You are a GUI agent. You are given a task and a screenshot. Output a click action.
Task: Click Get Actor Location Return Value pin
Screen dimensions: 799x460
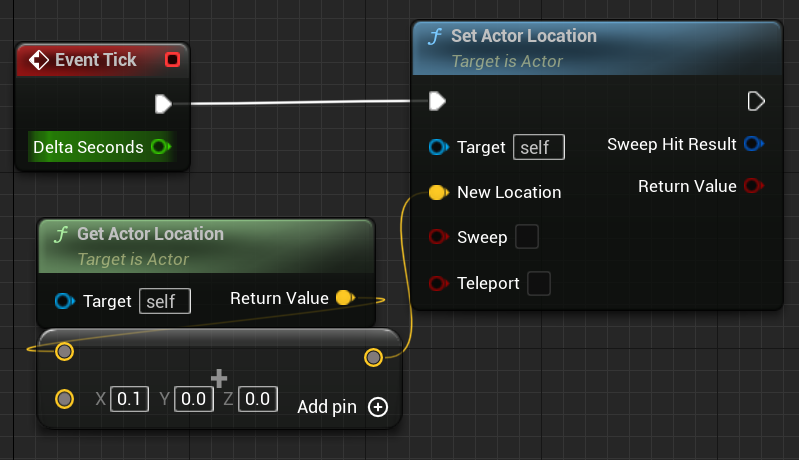pos(345,298)
